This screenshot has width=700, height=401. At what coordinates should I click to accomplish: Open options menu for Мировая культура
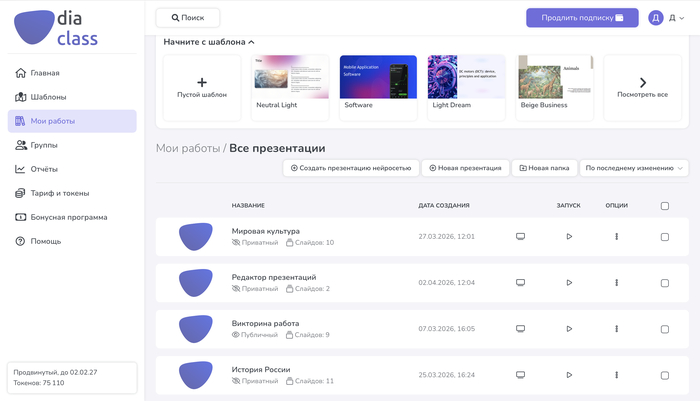[x=617, y=237]
